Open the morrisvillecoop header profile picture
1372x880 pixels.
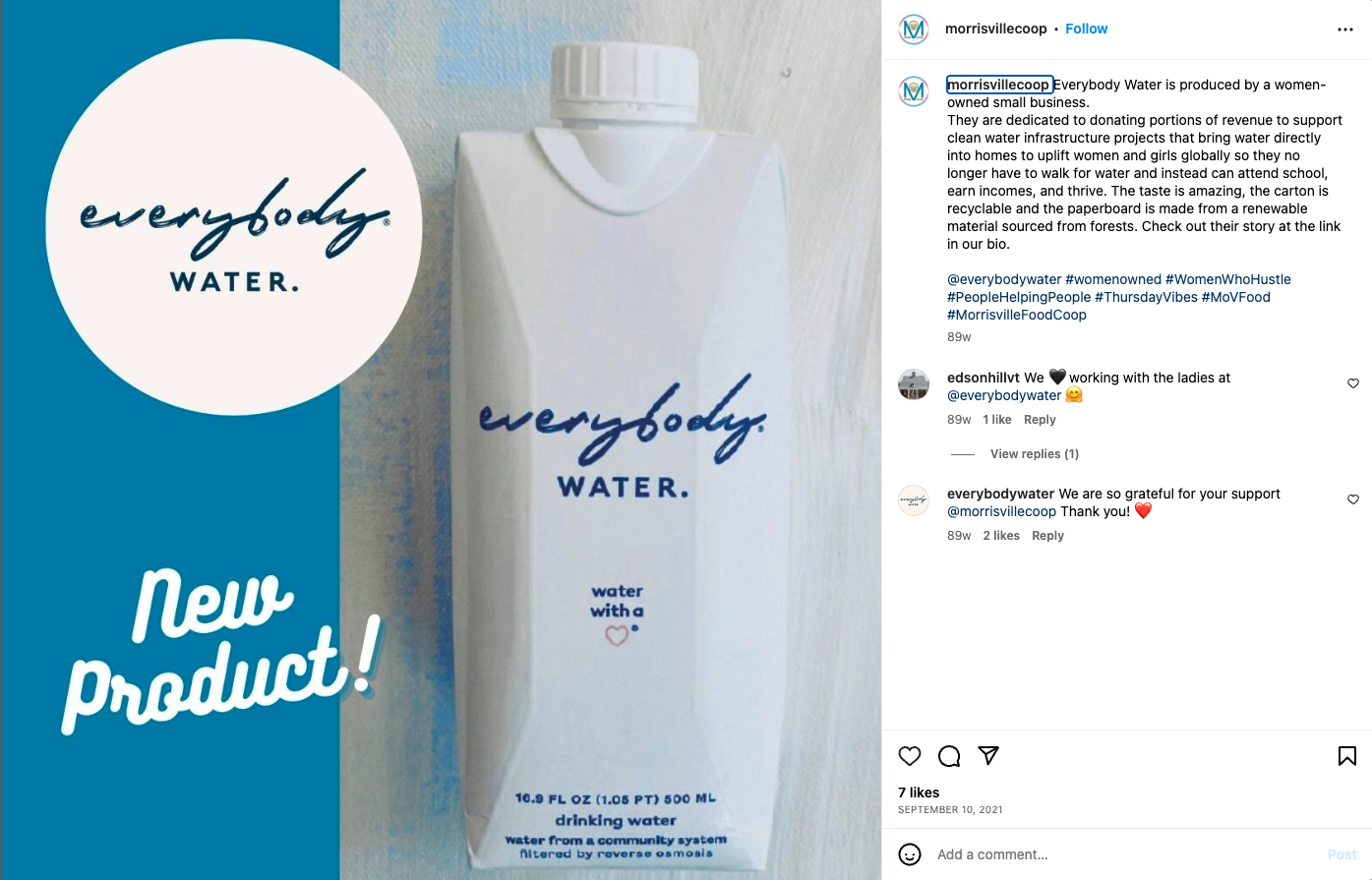tap(914, 29)
